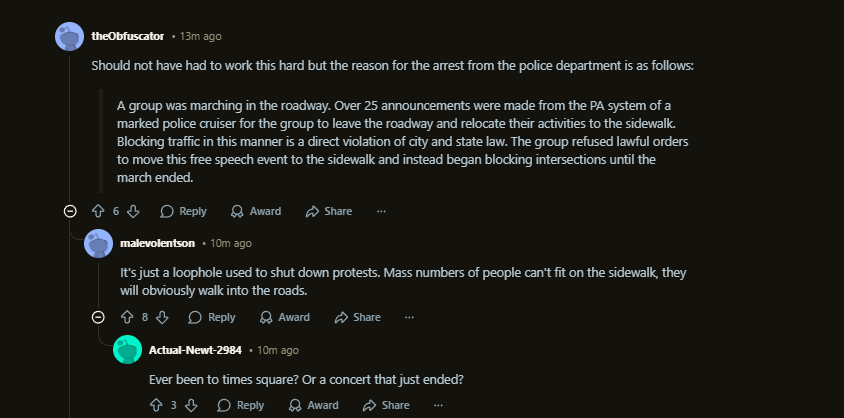
Task: Reply to malevolentson's comment
Action: (212, 317)
